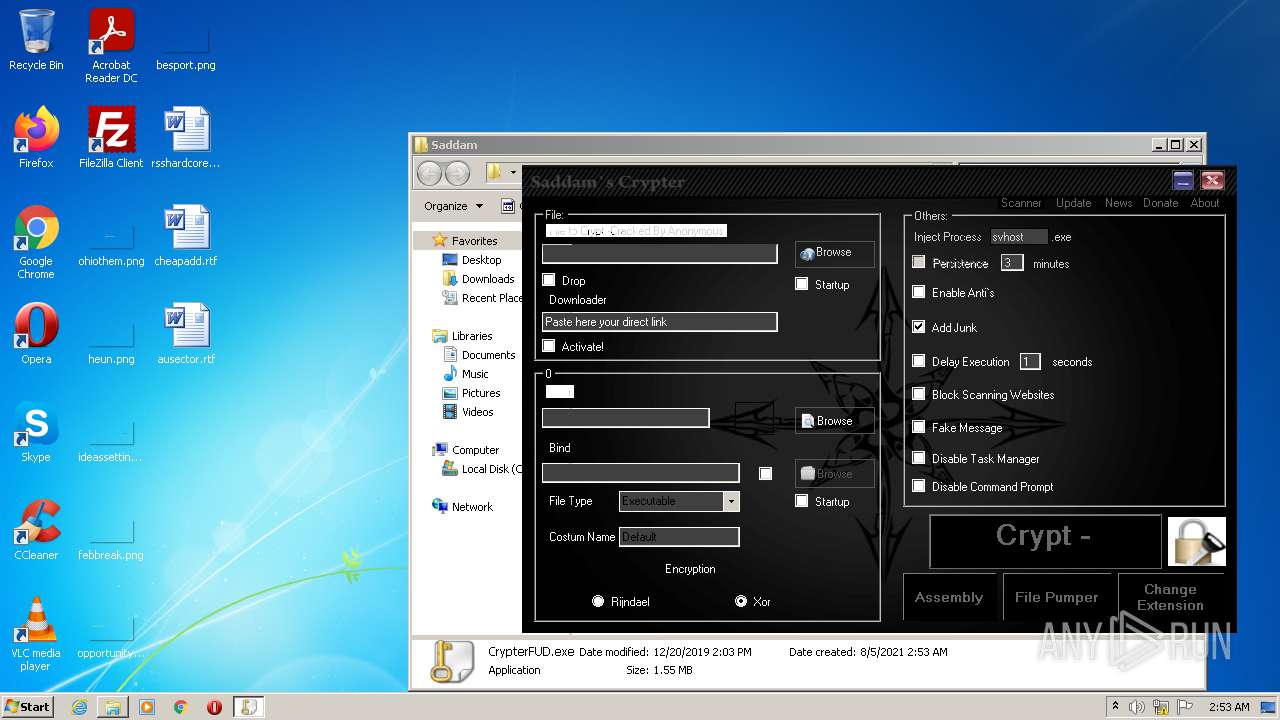Open the Recycle Bin desktop icon
Image resolution: width=1280 pixels, height=720 pixels.
[x=36, y=39]
